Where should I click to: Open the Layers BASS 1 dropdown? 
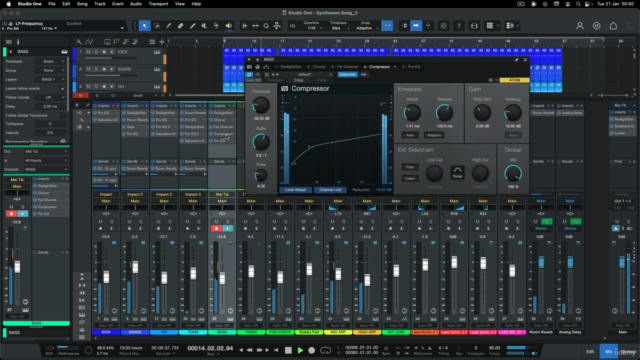[52, 79]
